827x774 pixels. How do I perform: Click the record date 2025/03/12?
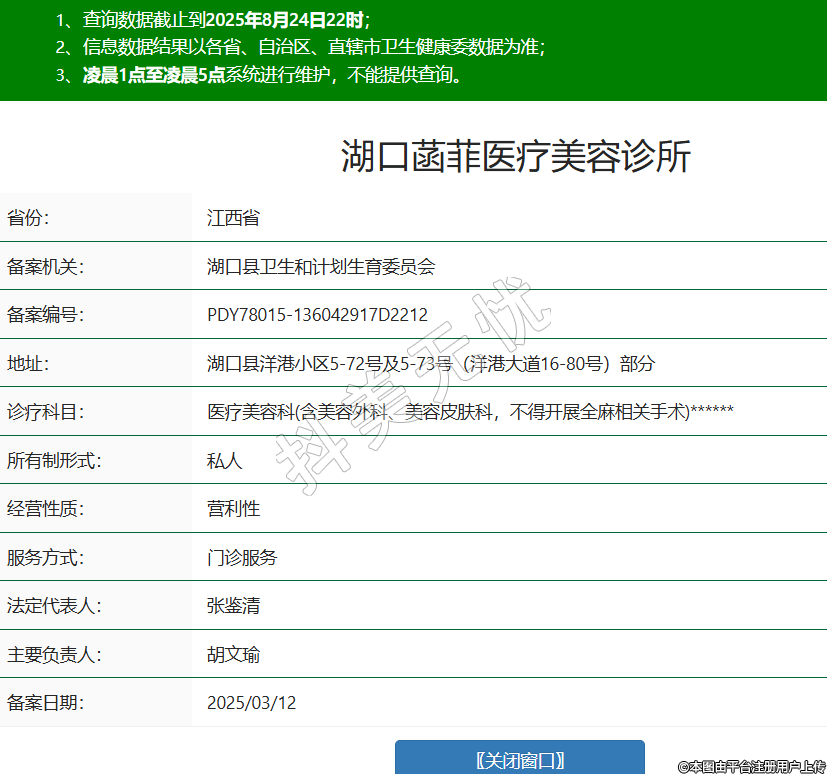251,703
